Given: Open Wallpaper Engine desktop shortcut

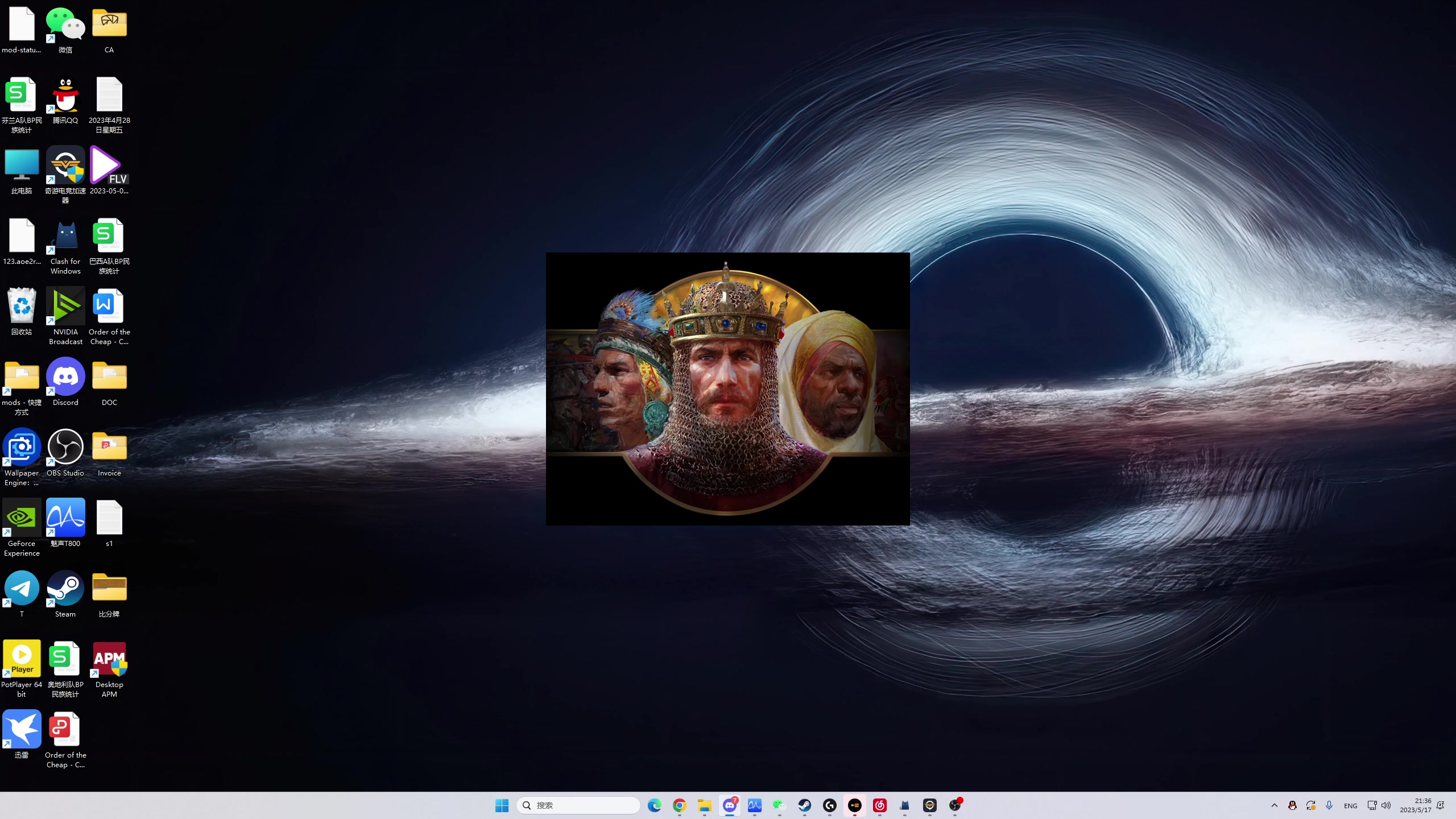Looking at the screenshot, I should tap(22, 447).
